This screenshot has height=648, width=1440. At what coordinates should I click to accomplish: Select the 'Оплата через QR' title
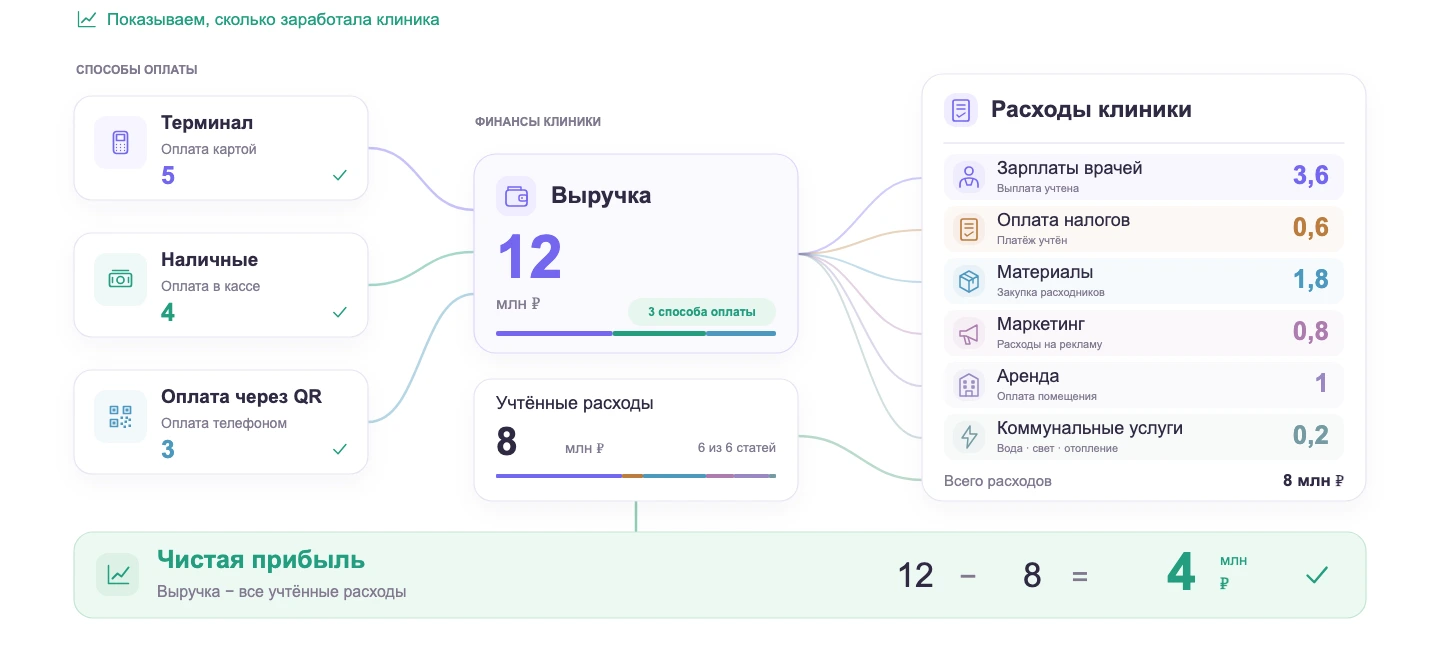[241, 397]
